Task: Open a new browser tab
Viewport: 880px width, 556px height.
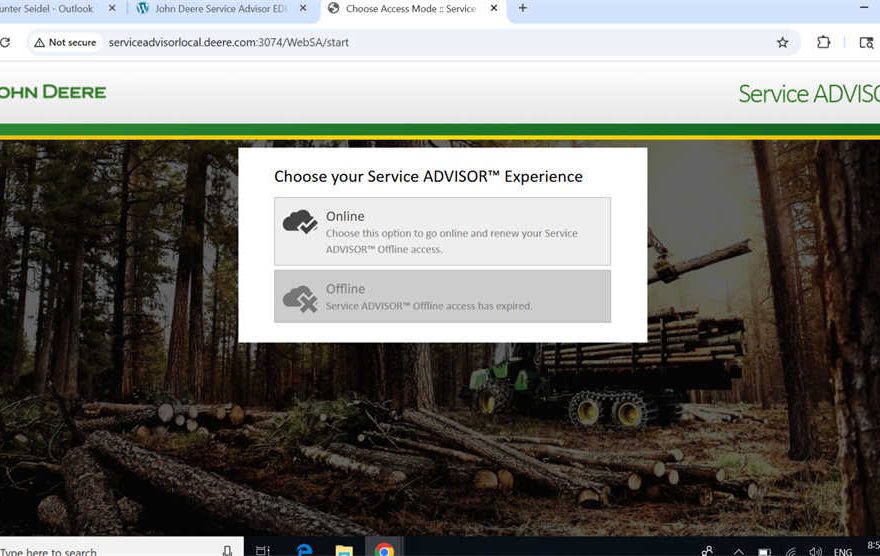Action: point(522,8)
